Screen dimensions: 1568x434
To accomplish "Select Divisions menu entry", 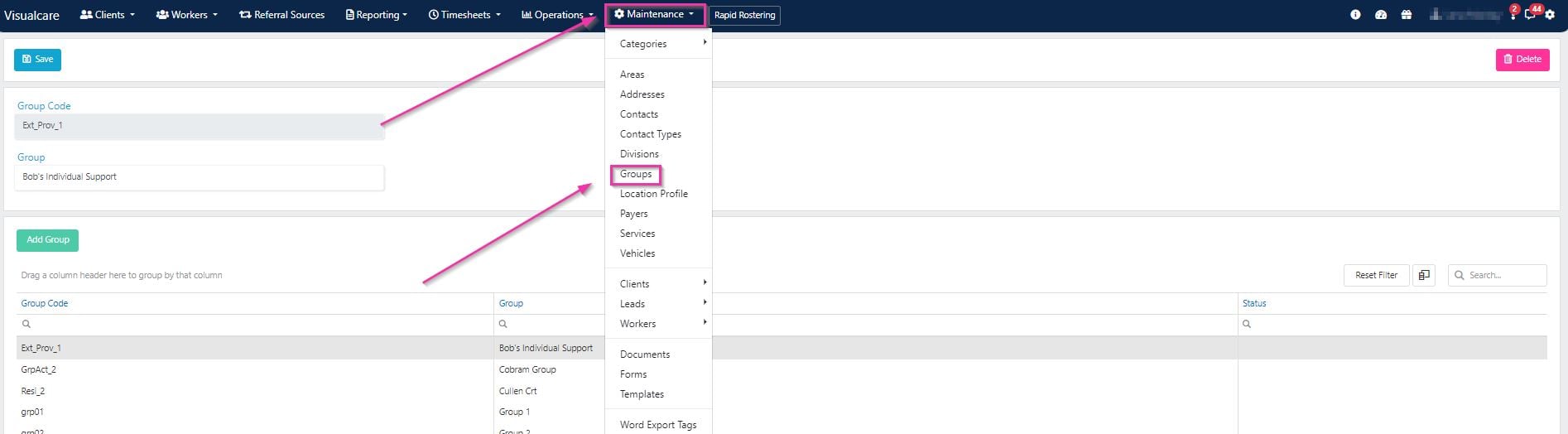I will [x=640, y=154].
